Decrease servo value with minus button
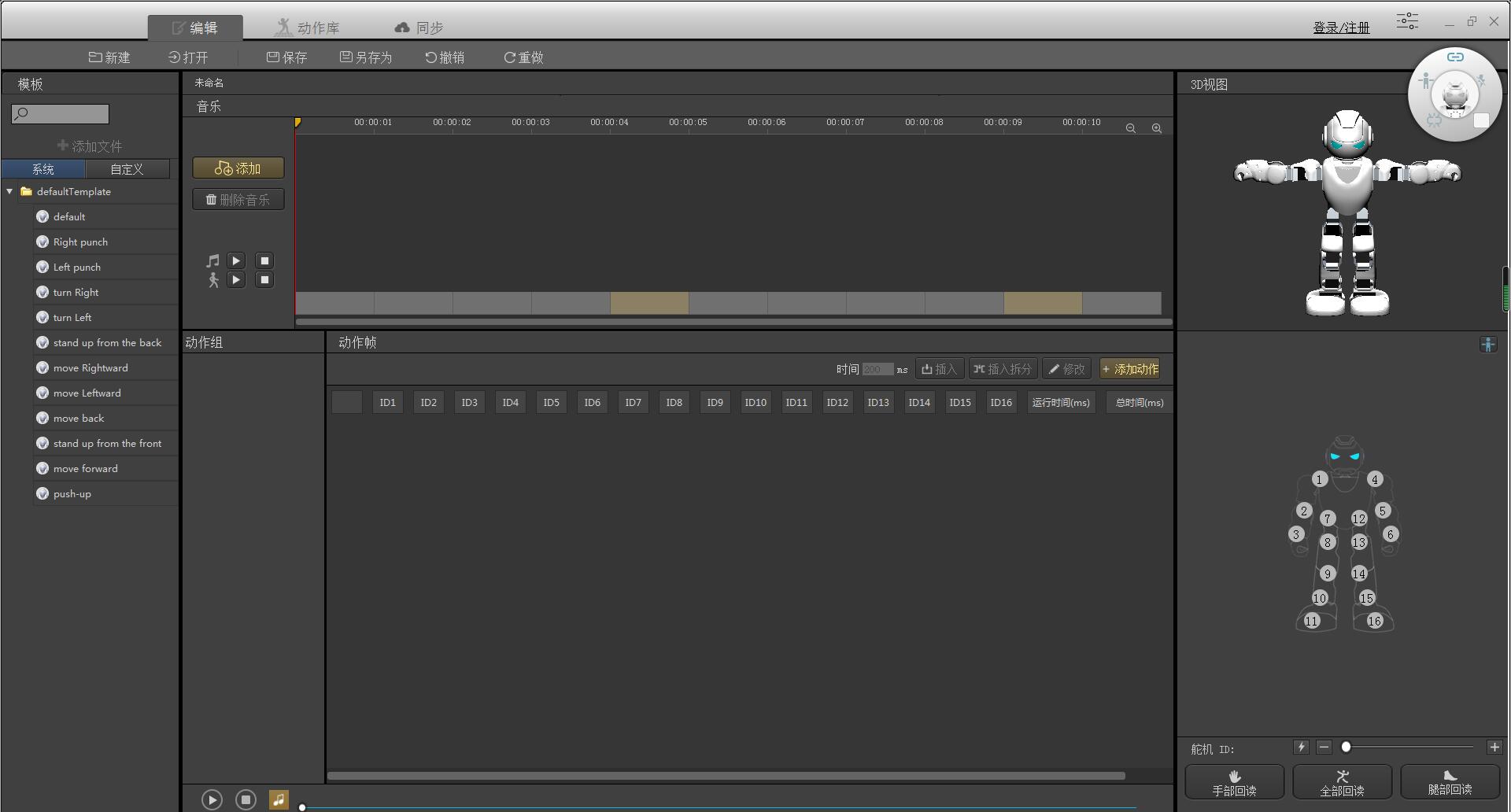This screenshot has width=1511, height=812. click(x=1324, y=747)
